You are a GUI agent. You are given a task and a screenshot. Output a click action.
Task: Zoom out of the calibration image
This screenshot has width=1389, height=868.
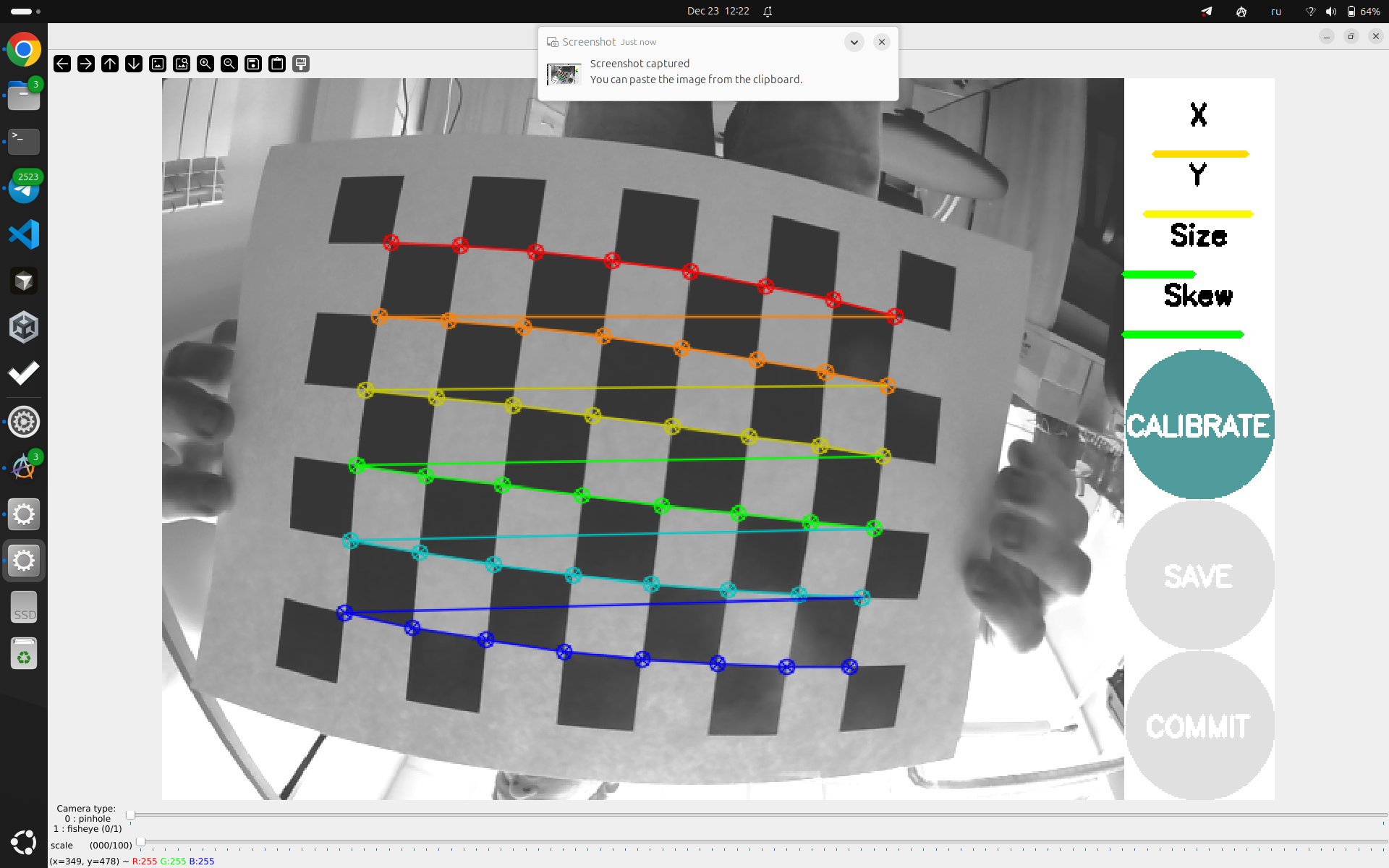click(x=229, y=64)
